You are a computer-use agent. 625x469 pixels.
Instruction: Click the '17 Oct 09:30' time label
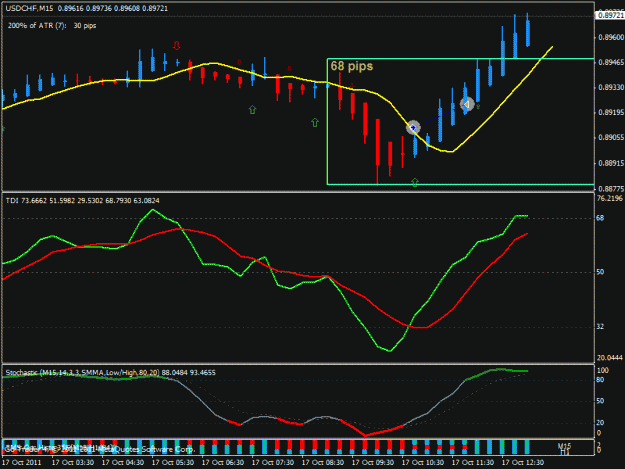coord(373,463)
